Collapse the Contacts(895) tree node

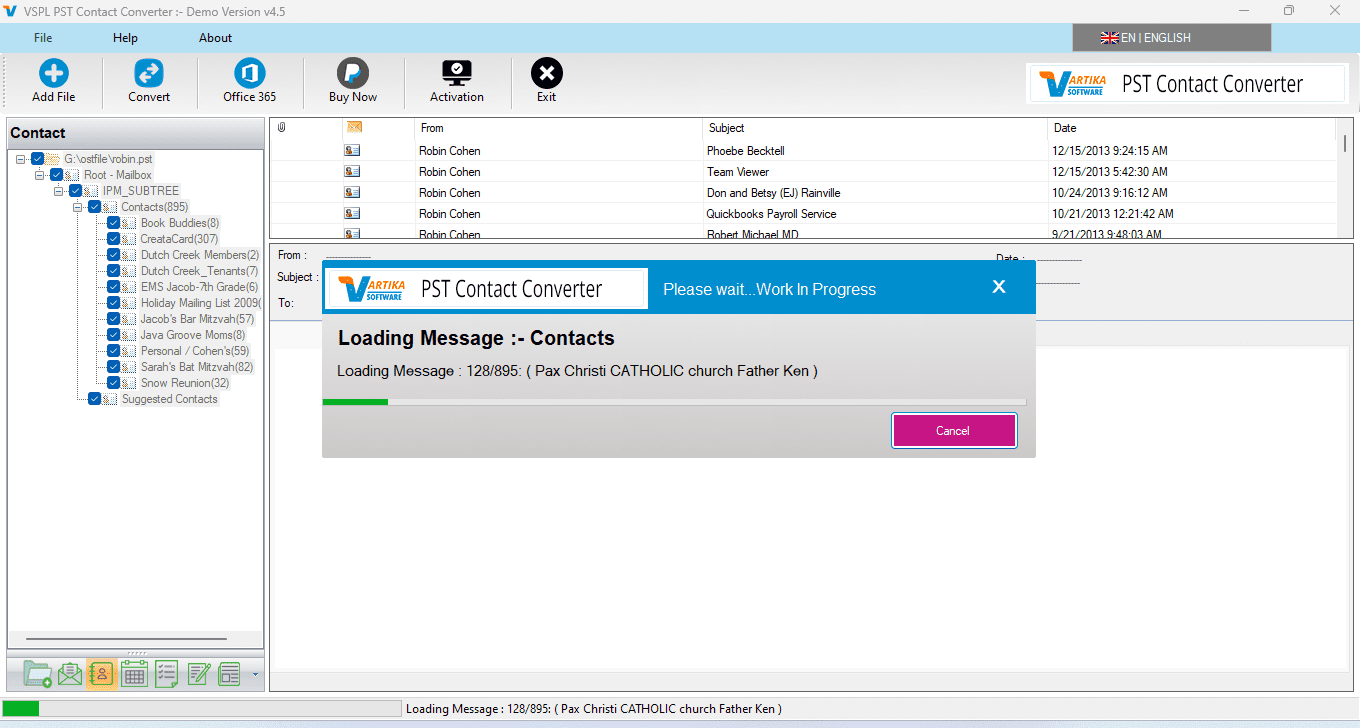(x=78, y=207)
